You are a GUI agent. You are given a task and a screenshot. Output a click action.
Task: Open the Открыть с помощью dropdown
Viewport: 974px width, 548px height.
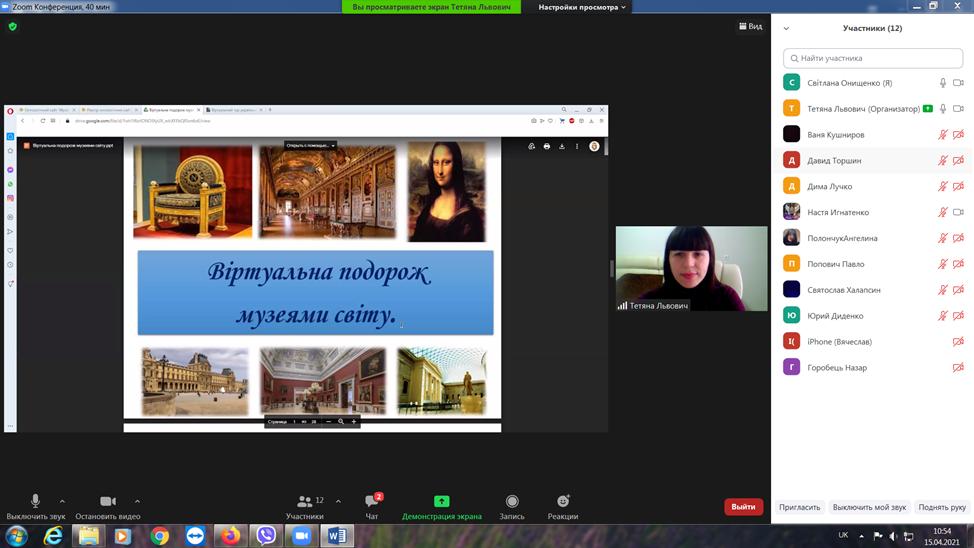[311, 145]
